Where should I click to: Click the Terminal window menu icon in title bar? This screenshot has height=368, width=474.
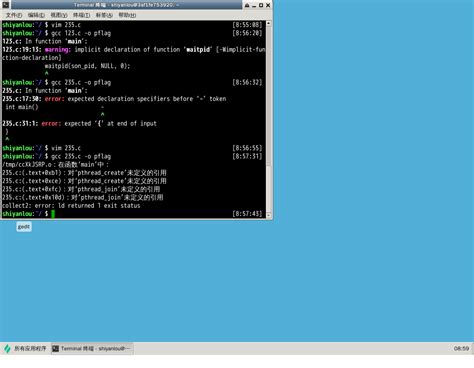(x=6, y=5)
